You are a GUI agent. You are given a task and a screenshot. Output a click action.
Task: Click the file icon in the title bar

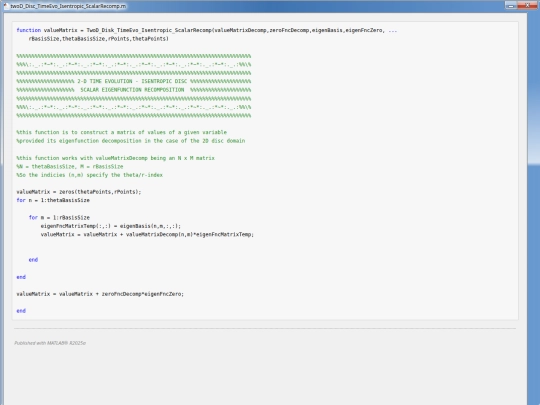6,6
